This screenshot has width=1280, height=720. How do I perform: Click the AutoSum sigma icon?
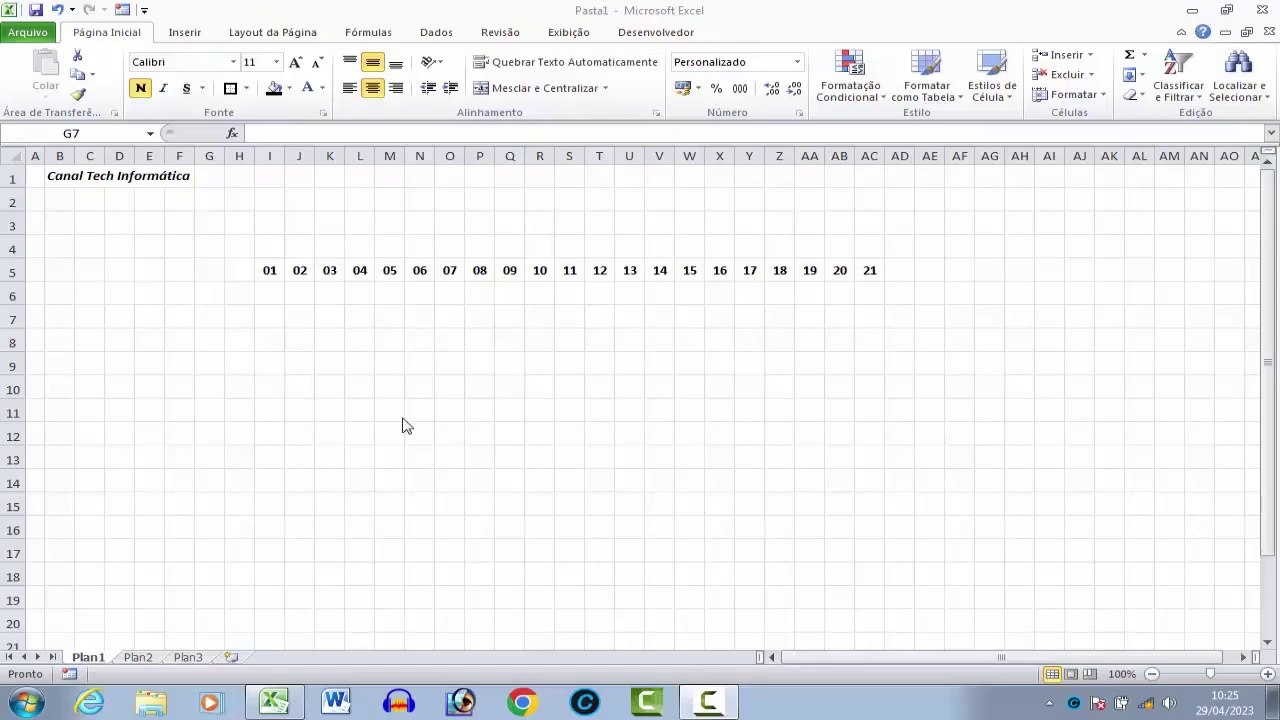pyautogui.click(x=1129, y=55)
